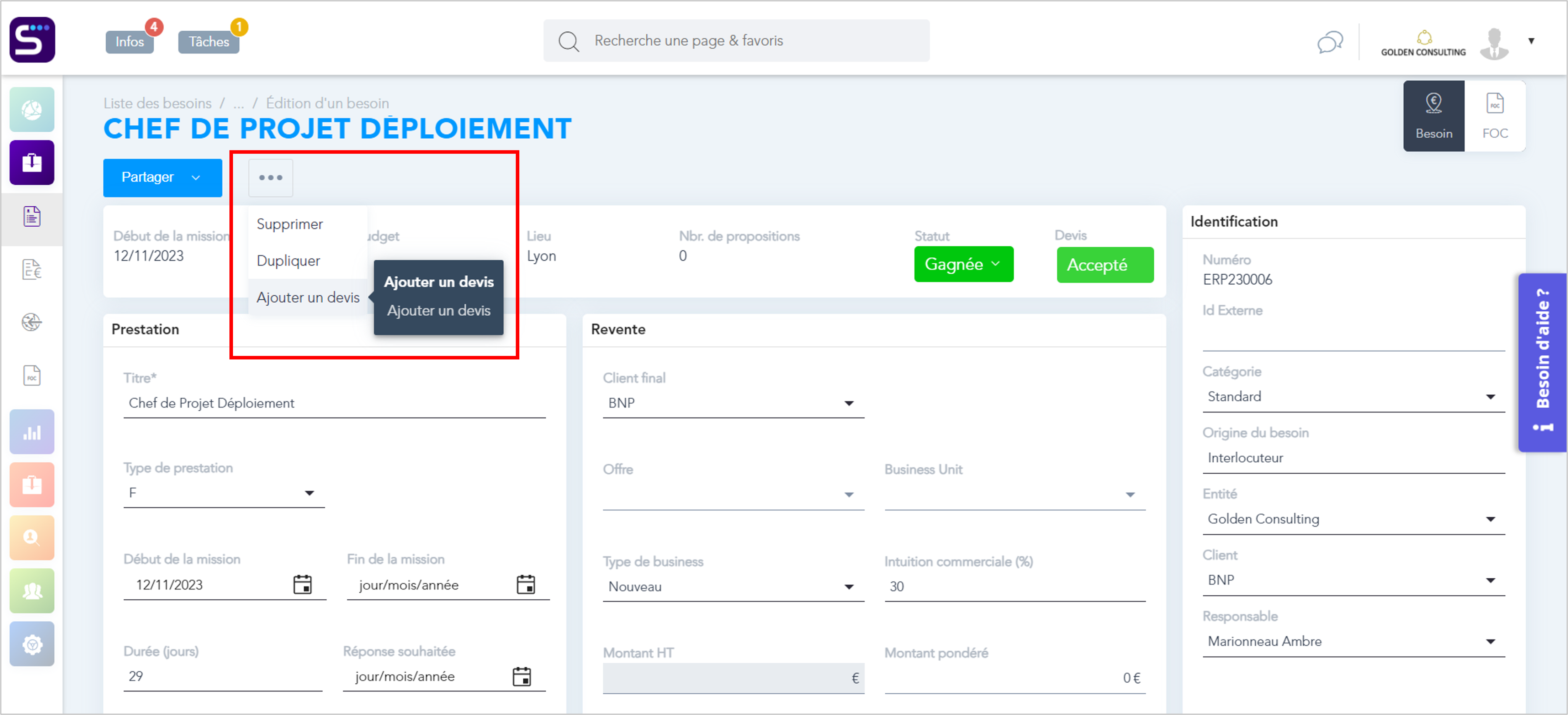Viewport: 1568px width, 715px height.
Task: Open the Infos notifications button
Action: (129, 42)
